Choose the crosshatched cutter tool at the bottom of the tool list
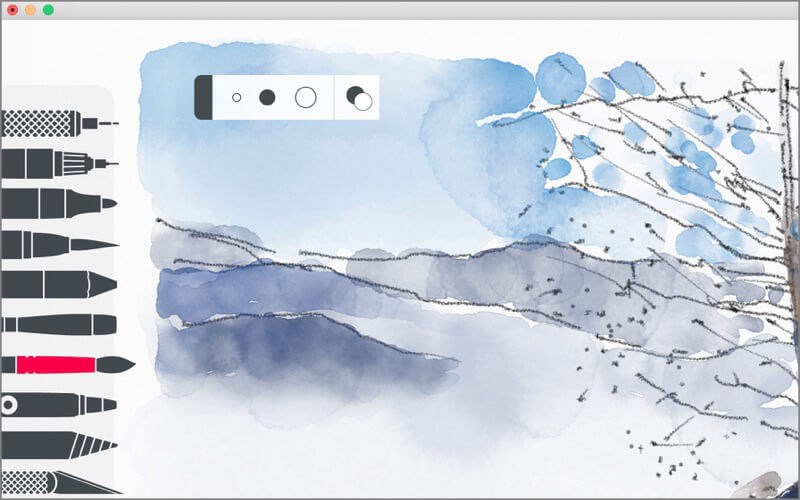Viewport: 800px width, 500px height. coord(61,483)
